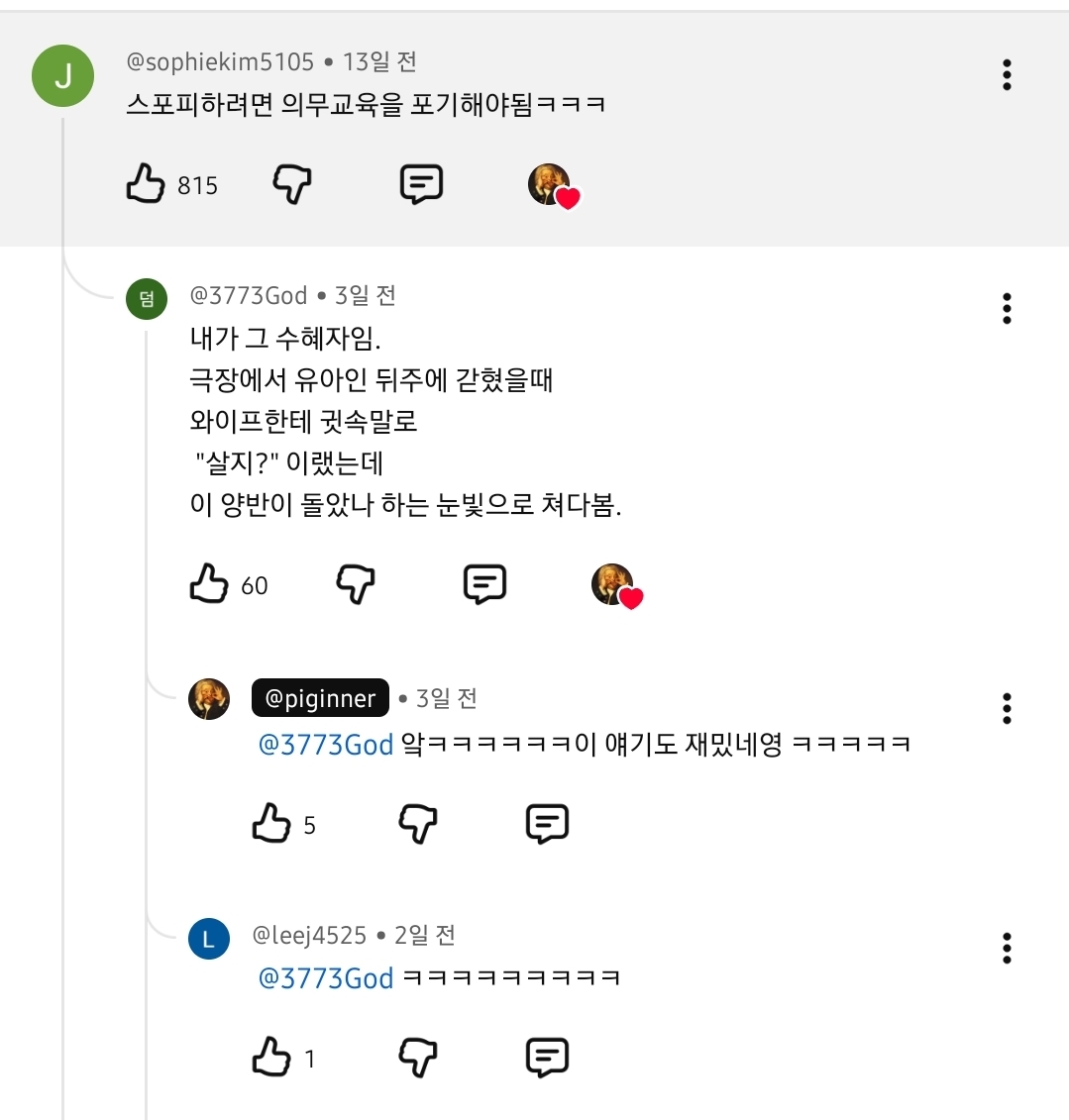Open options menu for @piginner's reply
The height and width of the screenshot is (1120, 1069).
pos(1007,708)
